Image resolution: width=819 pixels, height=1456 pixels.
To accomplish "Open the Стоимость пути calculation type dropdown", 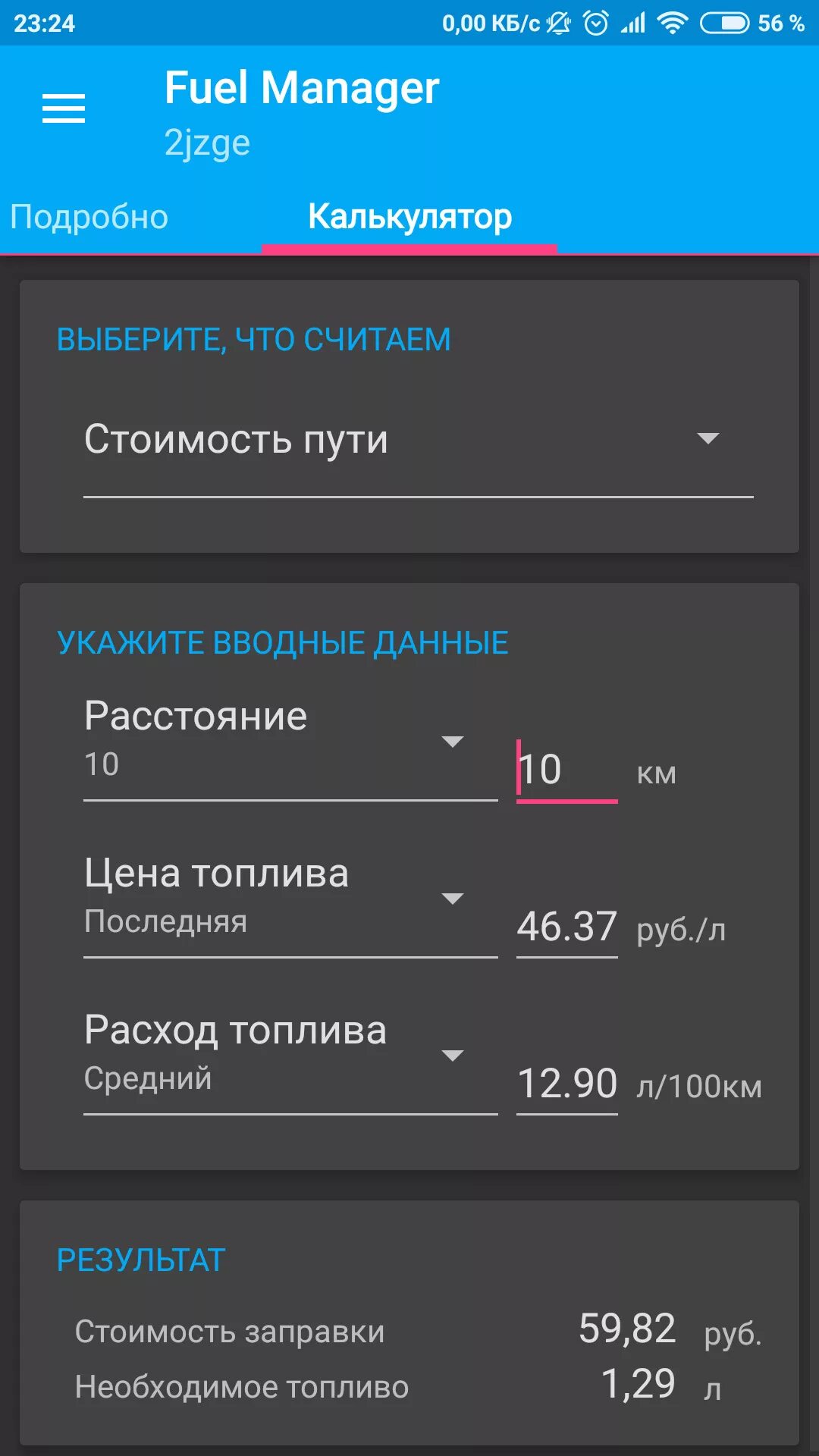I will pyautogui.click(x=417, y=440).
